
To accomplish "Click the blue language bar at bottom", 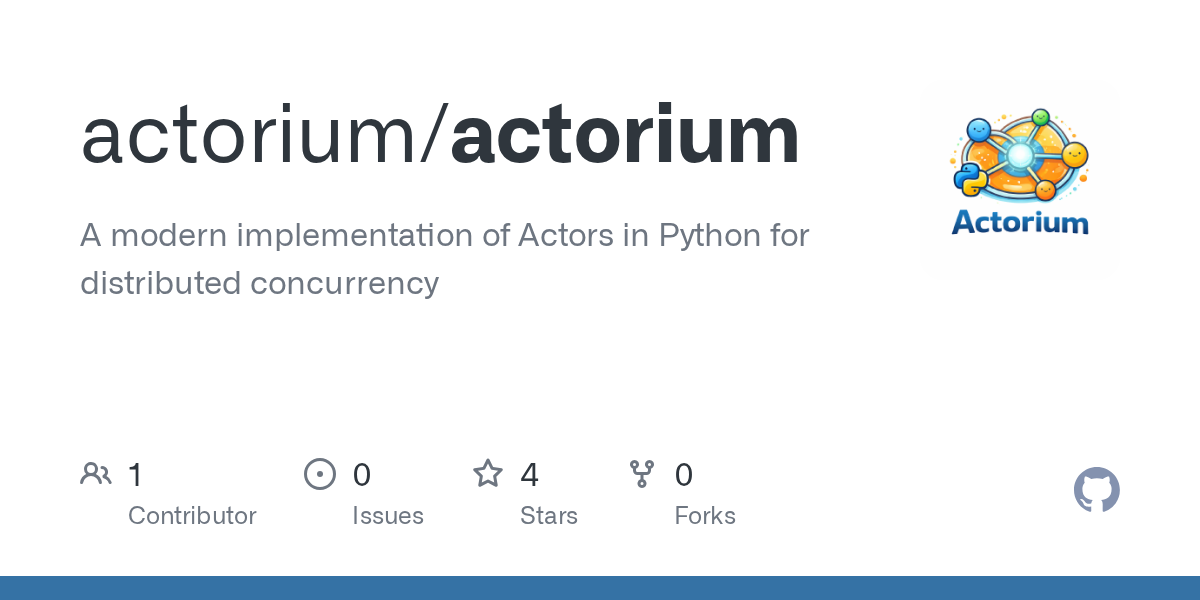I will tap(600, 588).
